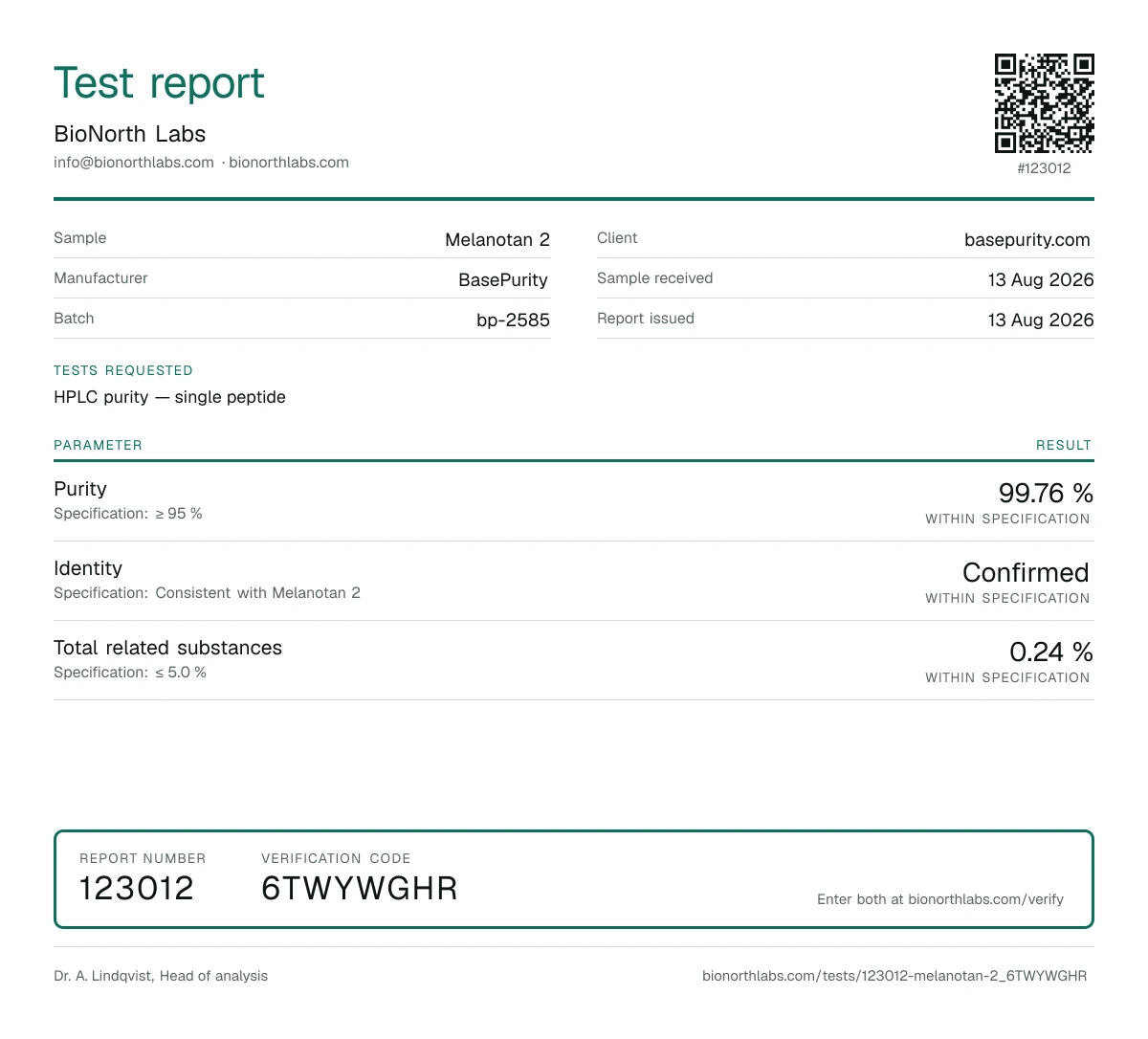Screen dimensions: 1148x1039
Task: Select batch number bp-2585
Action: pyautogui.click(x=513, y=321)
